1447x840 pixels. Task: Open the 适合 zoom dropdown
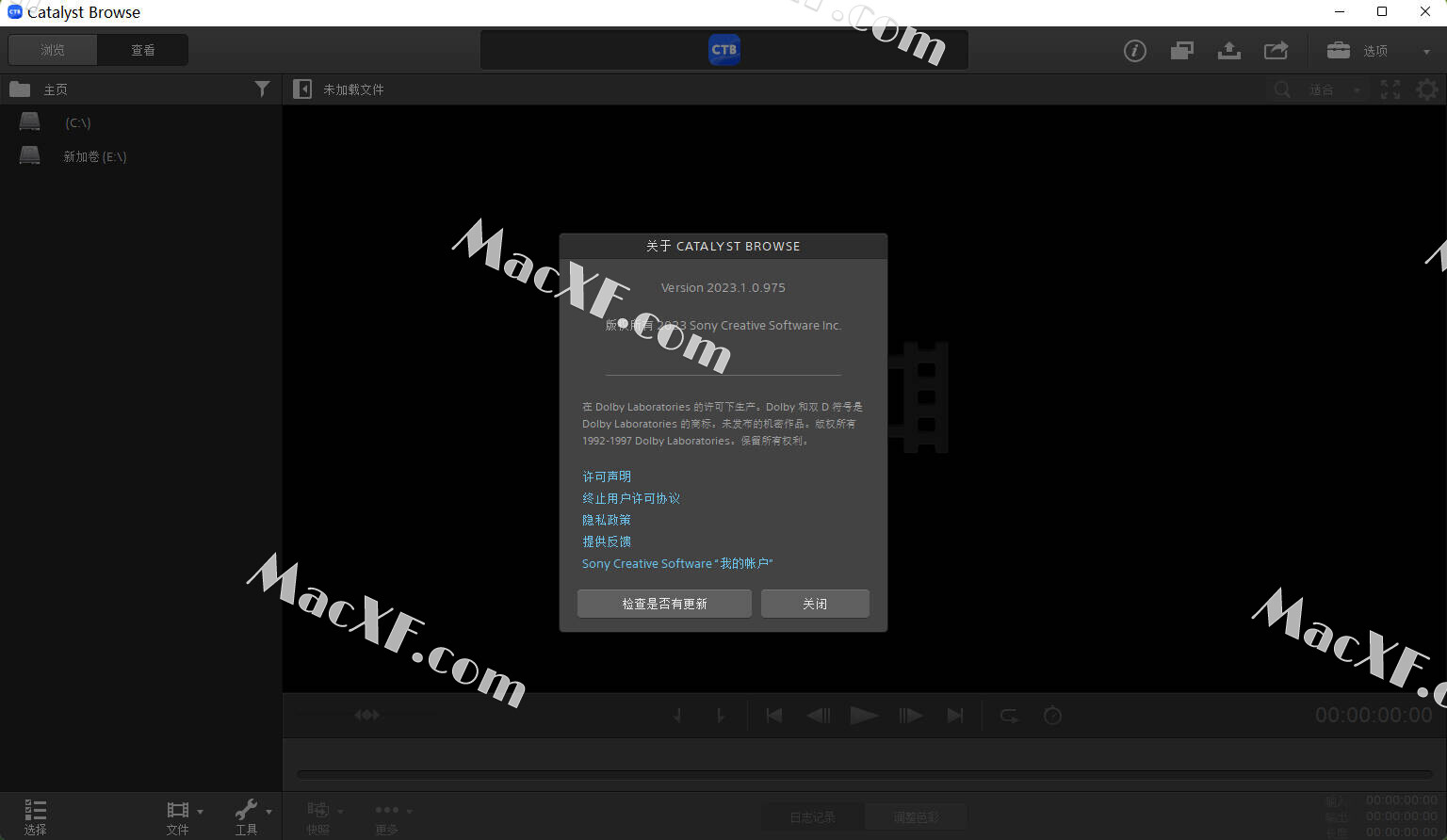(1336, 89)
